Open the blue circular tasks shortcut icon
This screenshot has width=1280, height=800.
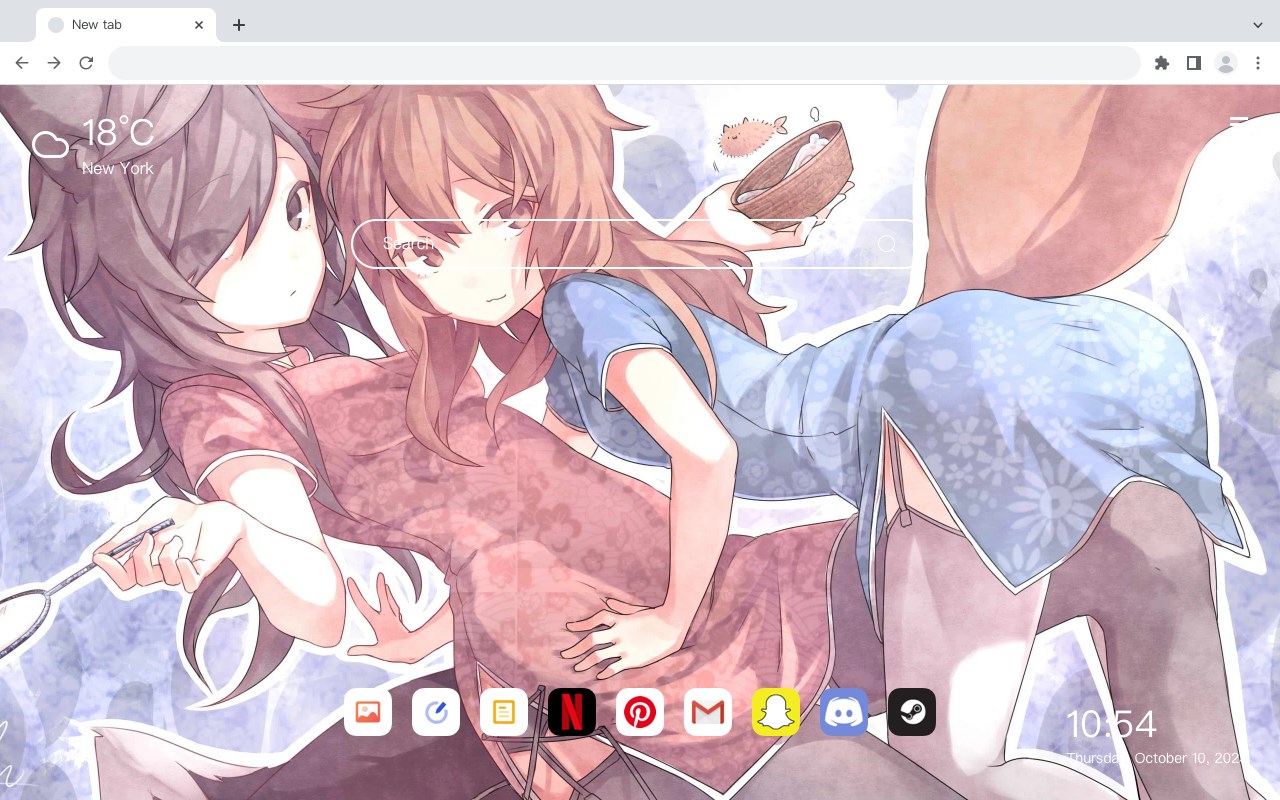click(436, 712)
